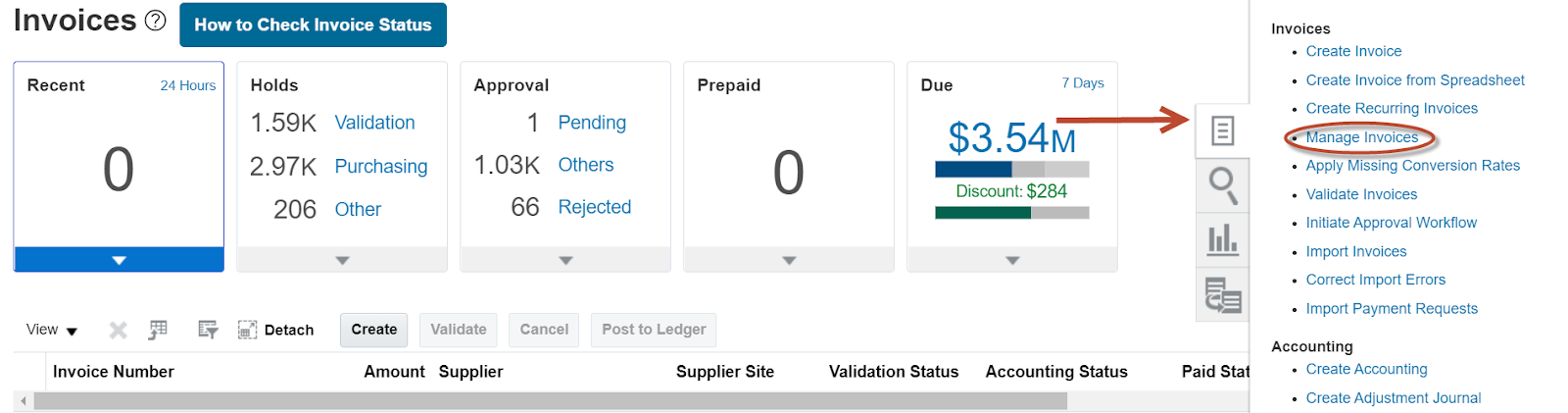Click the Supplier column header
This screenshot has height=413, width=1568.
470,372
